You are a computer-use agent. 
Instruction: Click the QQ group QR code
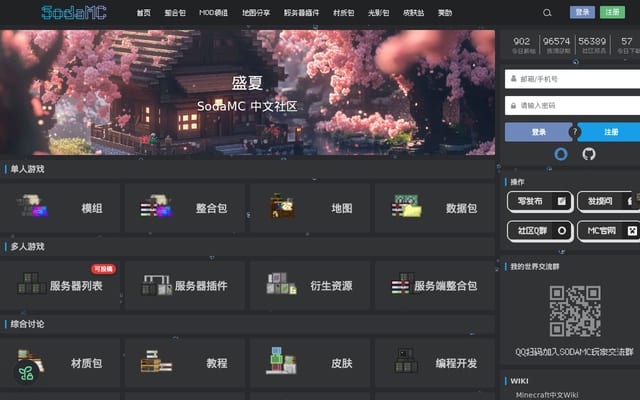coord(575,311)
